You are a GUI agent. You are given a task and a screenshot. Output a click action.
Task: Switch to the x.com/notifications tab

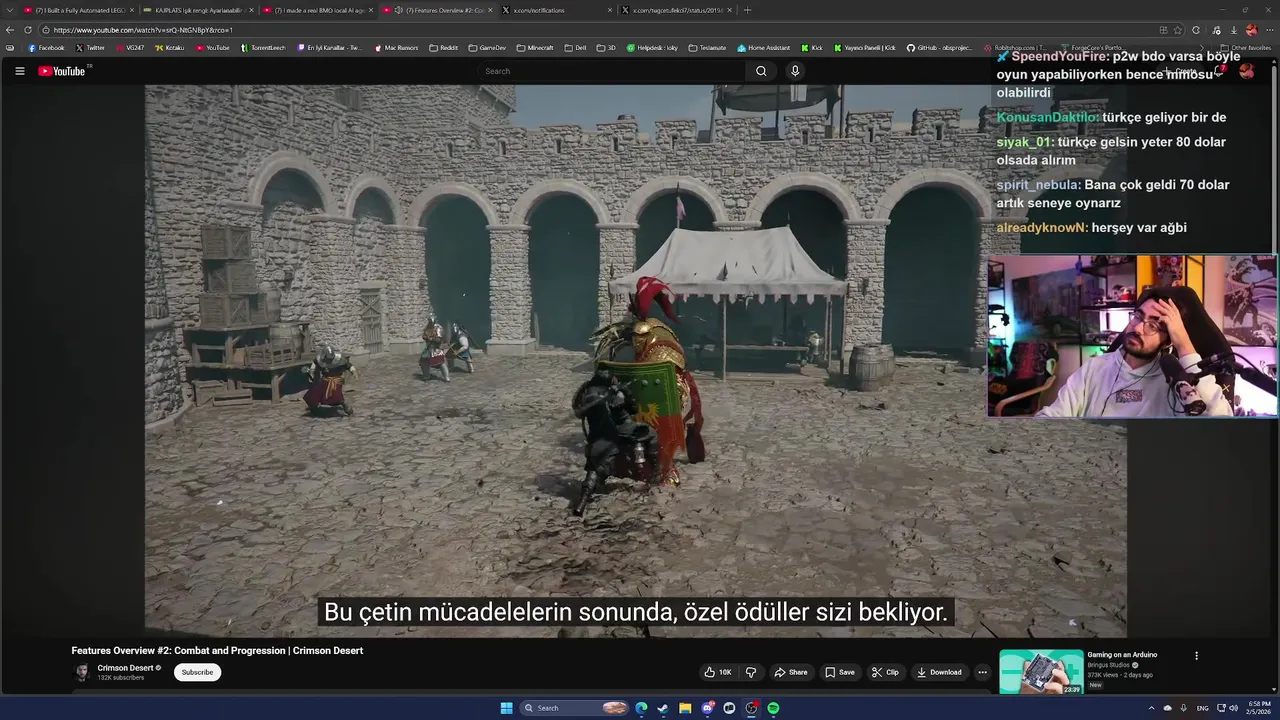pos(556,10)
